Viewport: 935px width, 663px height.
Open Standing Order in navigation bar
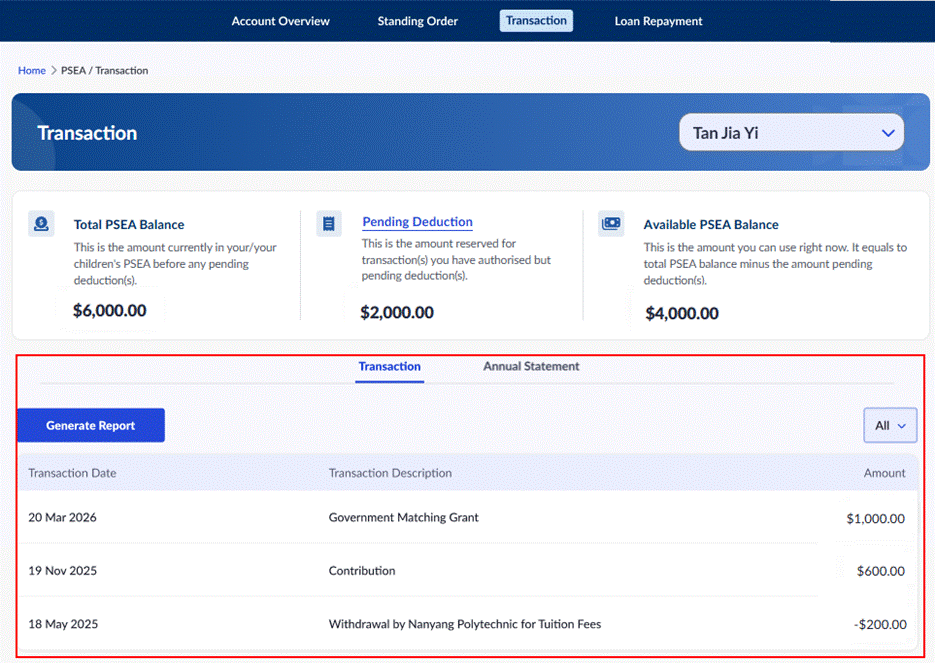(x=417, y=21)
